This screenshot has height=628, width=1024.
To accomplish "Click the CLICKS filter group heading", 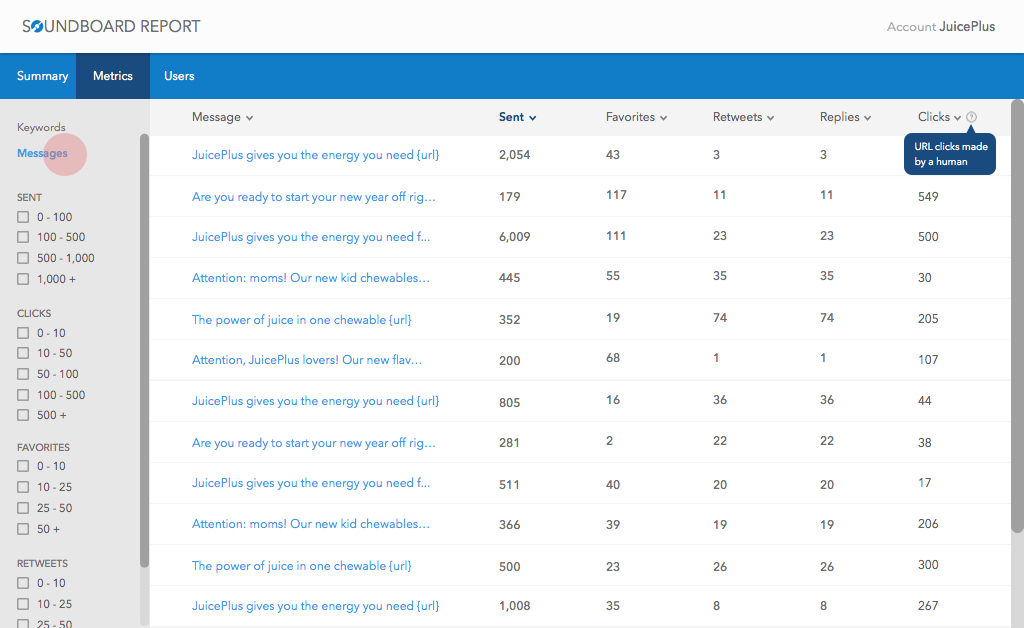I will pos(34,313).
